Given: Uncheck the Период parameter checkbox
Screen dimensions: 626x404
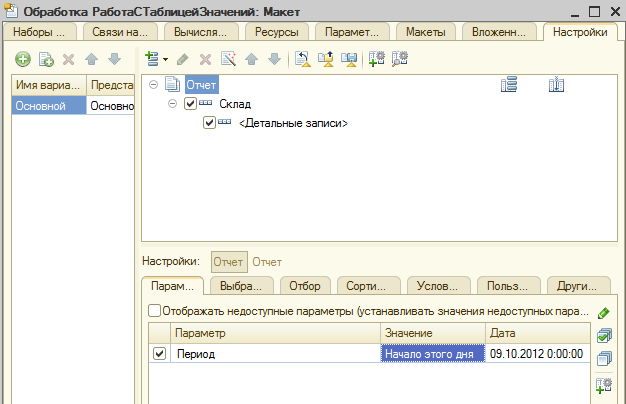Looking at the screenshot, I should pos(159,353).
